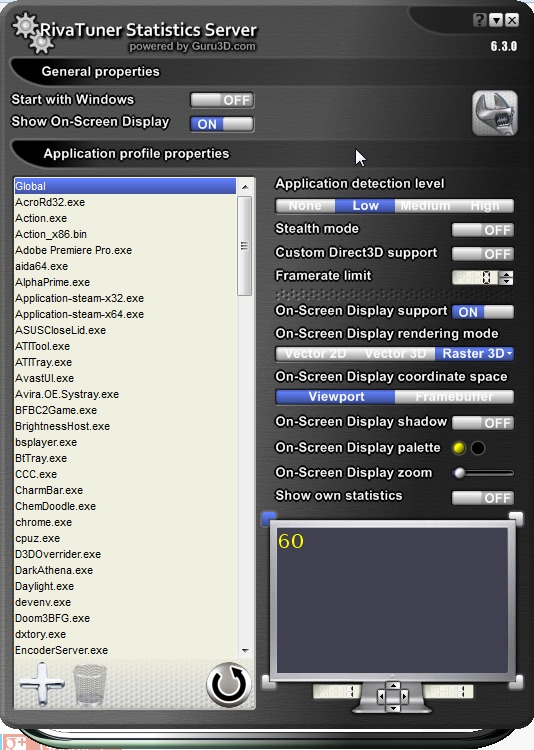Delete profile using trash bin icon
Viewport: 534px width, 750px height.
coord(89,685)
